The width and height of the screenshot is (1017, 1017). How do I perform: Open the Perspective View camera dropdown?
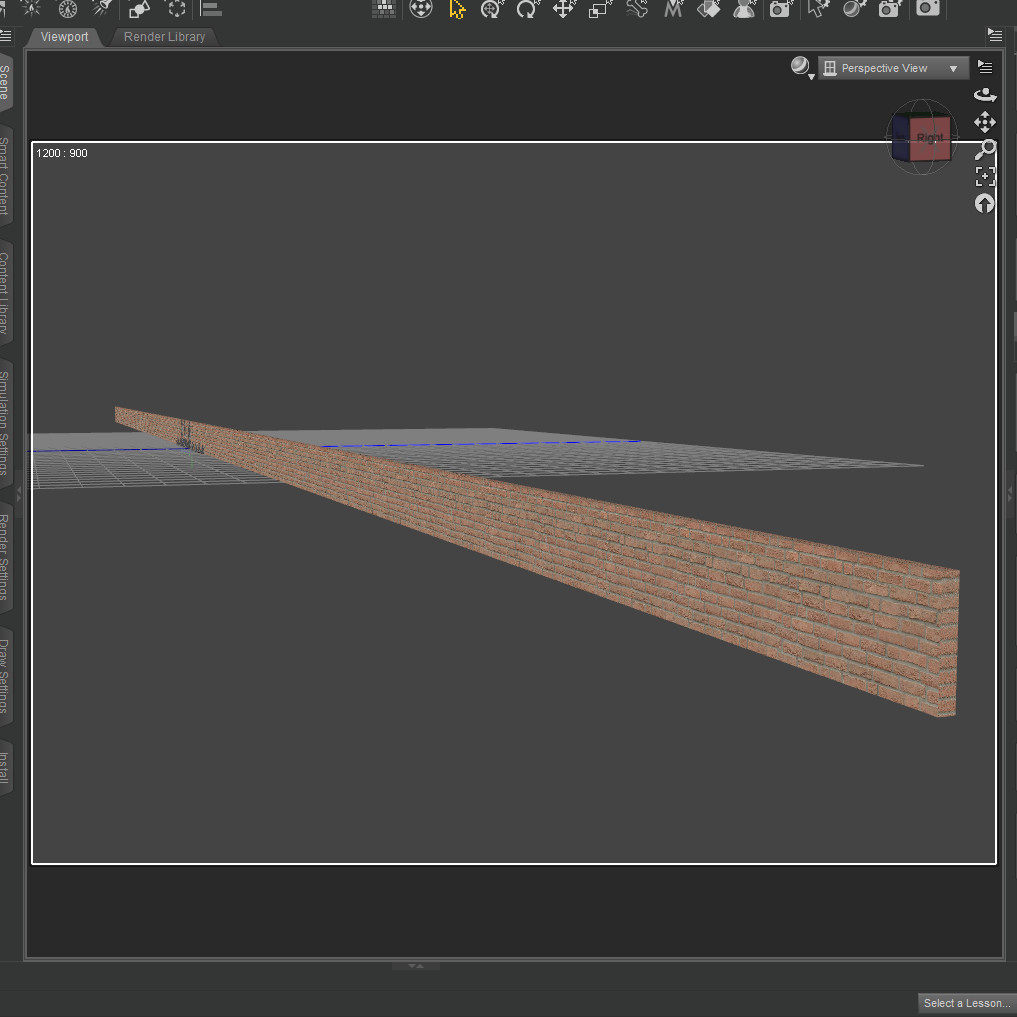(893, 68)
